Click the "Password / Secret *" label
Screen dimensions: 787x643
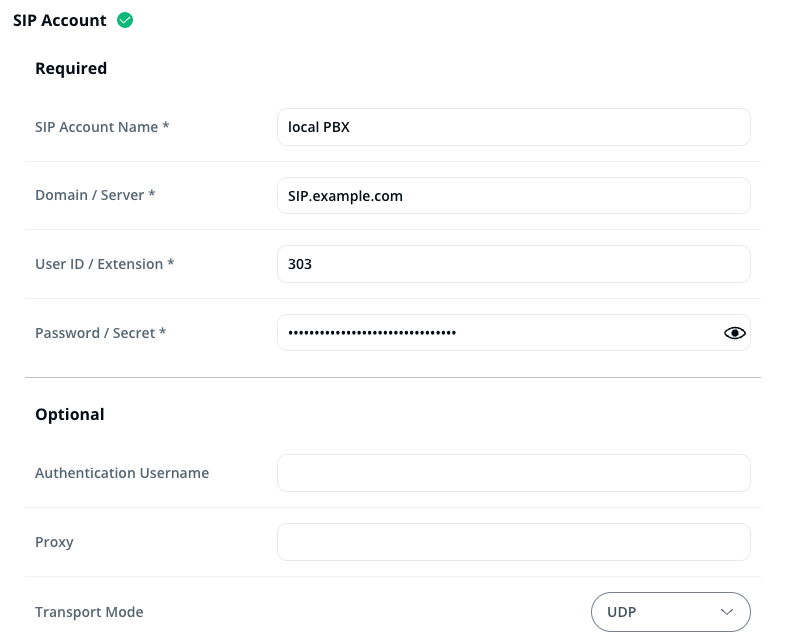[100, 333]
